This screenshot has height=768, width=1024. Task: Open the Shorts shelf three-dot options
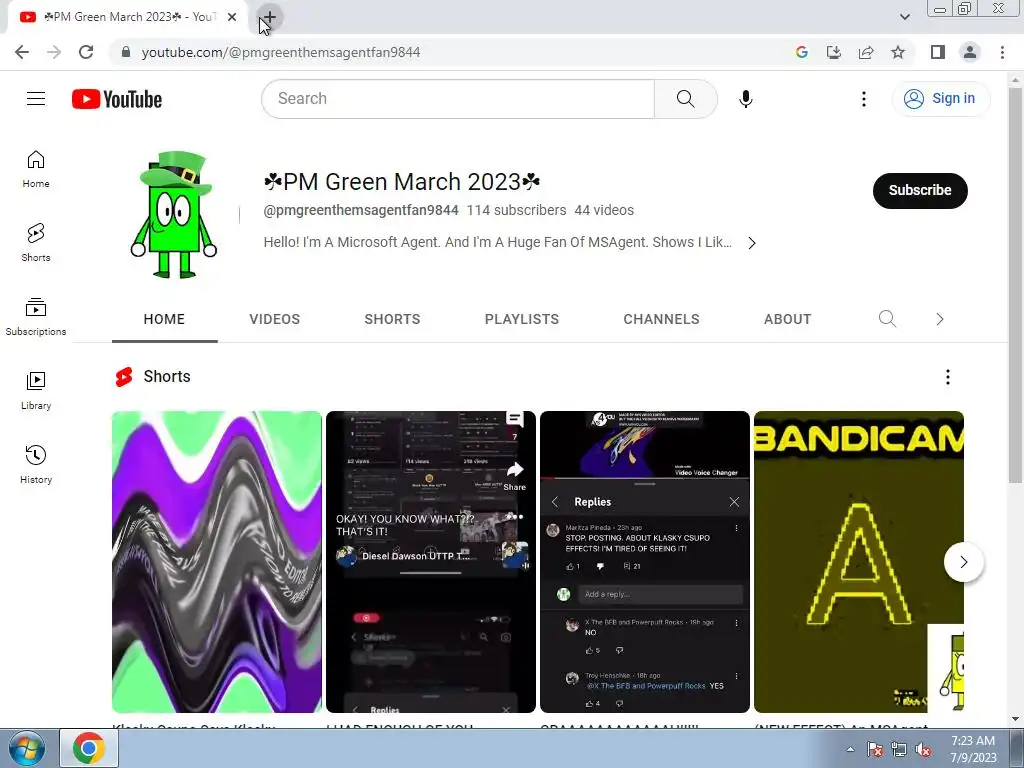[x=948, y=377]
